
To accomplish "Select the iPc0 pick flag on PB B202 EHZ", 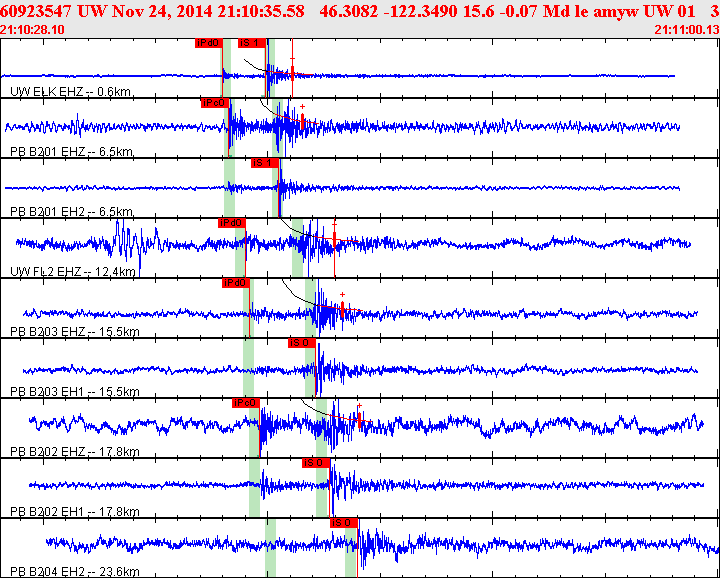I will coord(246,403).
